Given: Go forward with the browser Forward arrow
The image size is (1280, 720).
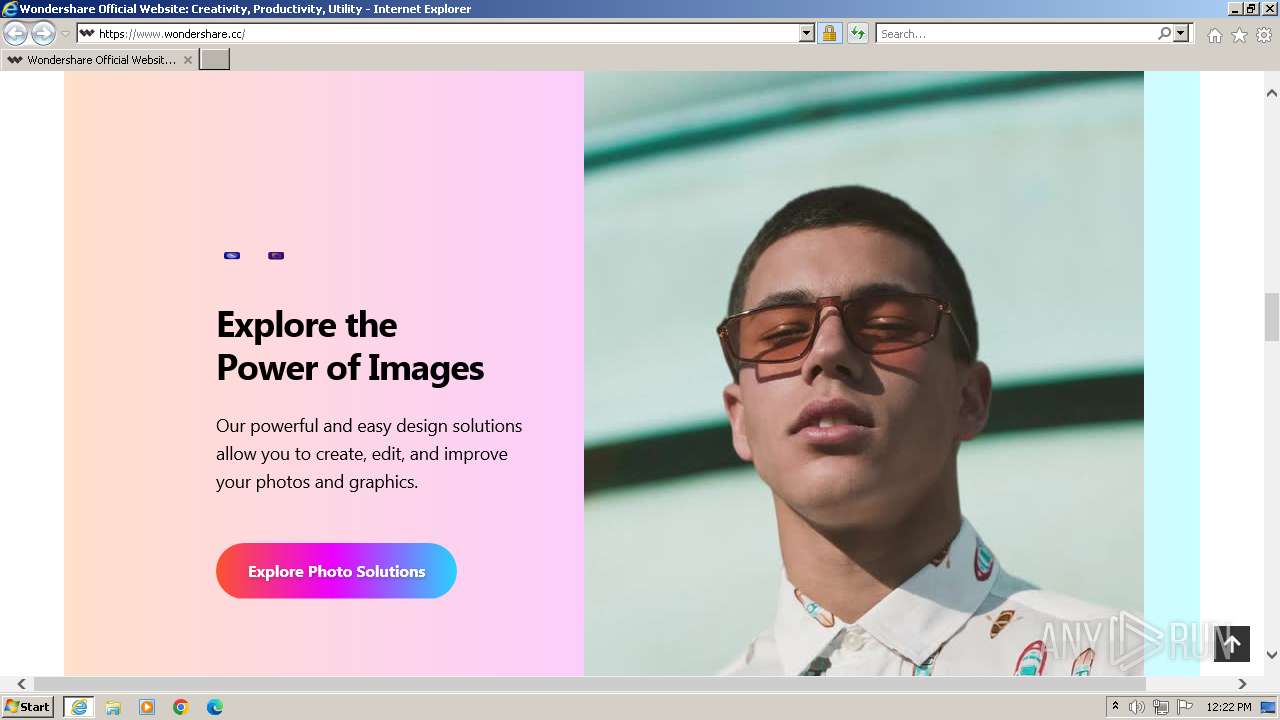Looking at the screenshot, I should [x=43, y=34].
